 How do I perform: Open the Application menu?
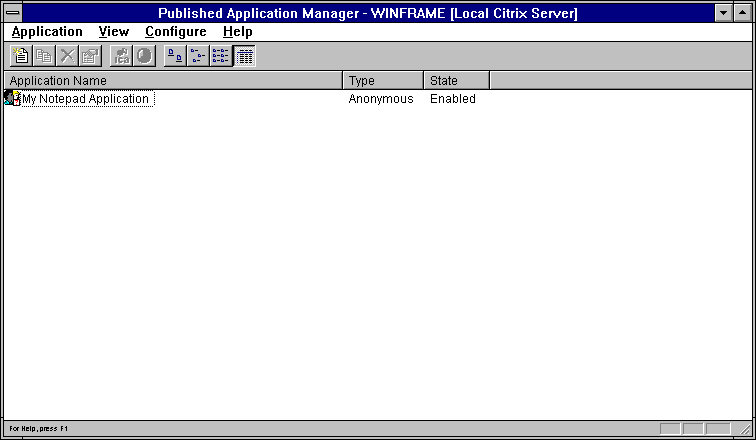47,32
